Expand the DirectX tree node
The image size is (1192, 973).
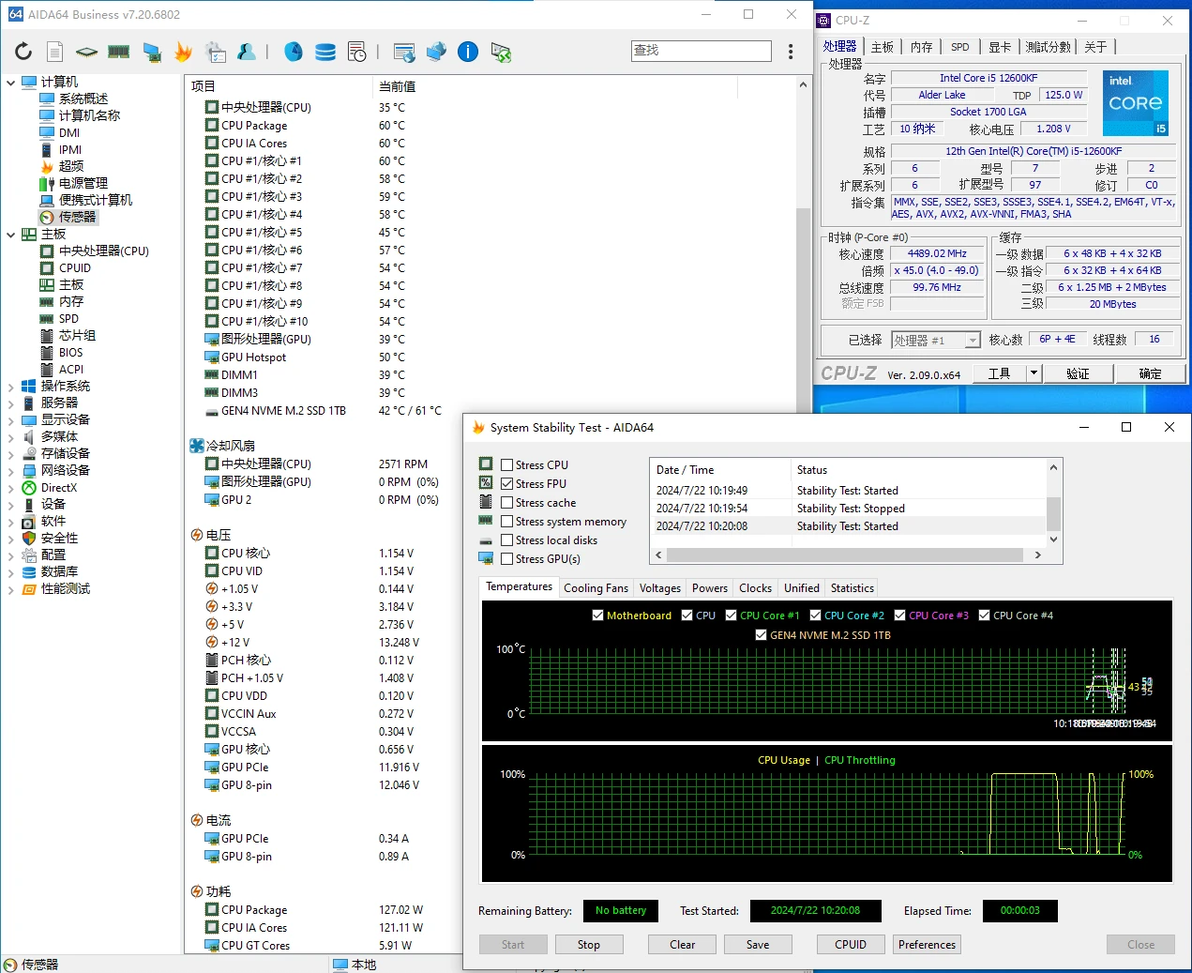11,488
